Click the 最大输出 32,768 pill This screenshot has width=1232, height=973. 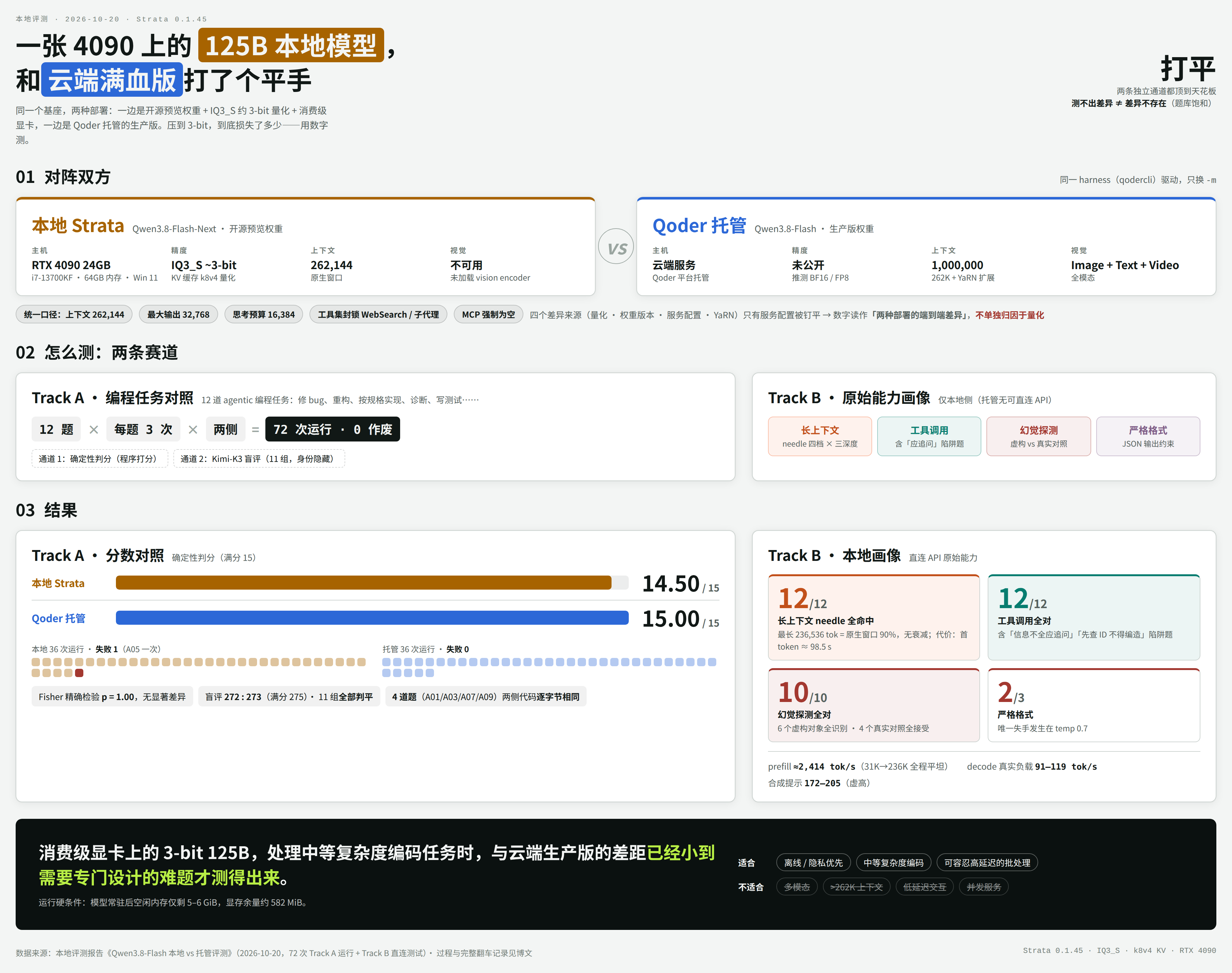pyautogui.click(x=179, y=314)
